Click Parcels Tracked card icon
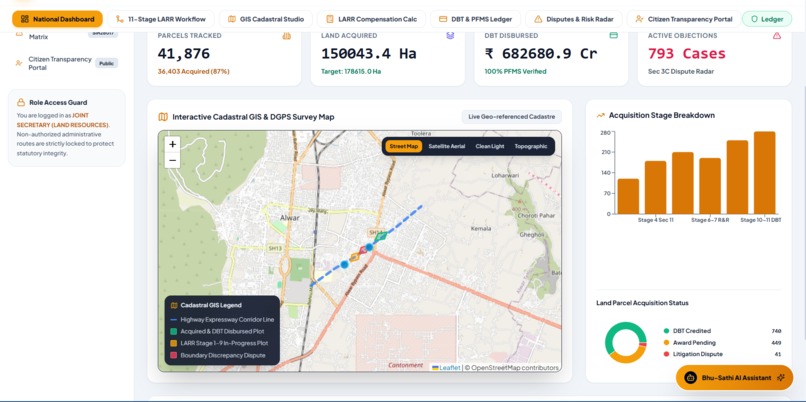This screenshot has width=806, height=402. pos(287,35)
